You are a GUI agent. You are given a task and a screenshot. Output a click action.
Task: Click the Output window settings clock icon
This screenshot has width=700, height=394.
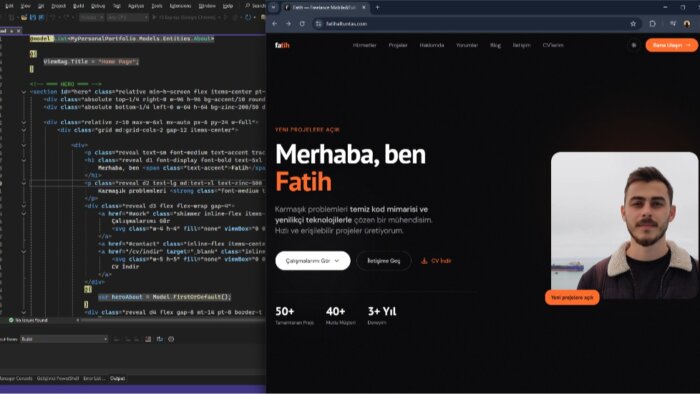171,339
